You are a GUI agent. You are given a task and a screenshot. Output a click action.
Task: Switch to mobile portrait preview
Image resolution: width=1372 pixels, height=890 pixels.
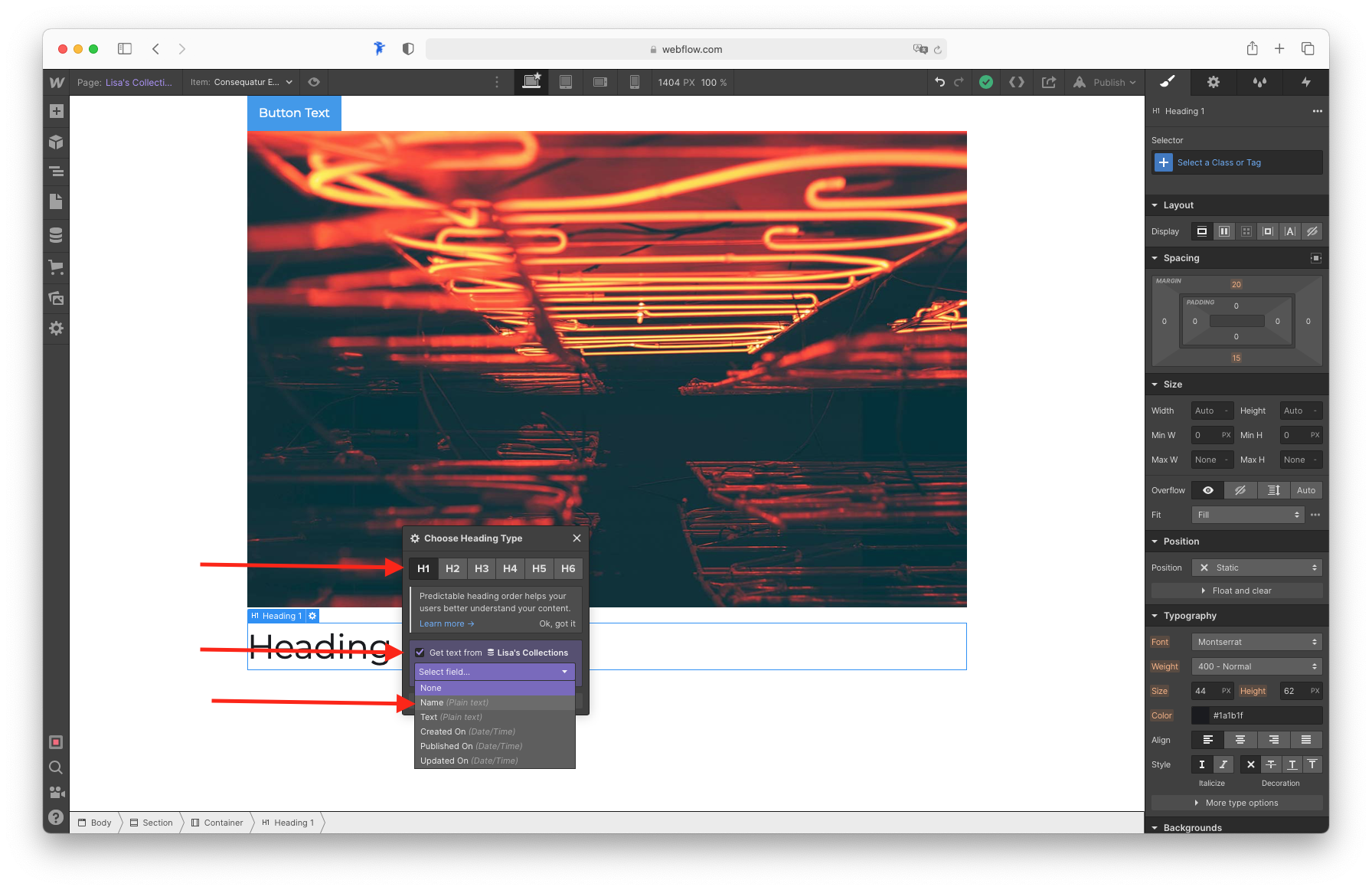pos(635,82)
